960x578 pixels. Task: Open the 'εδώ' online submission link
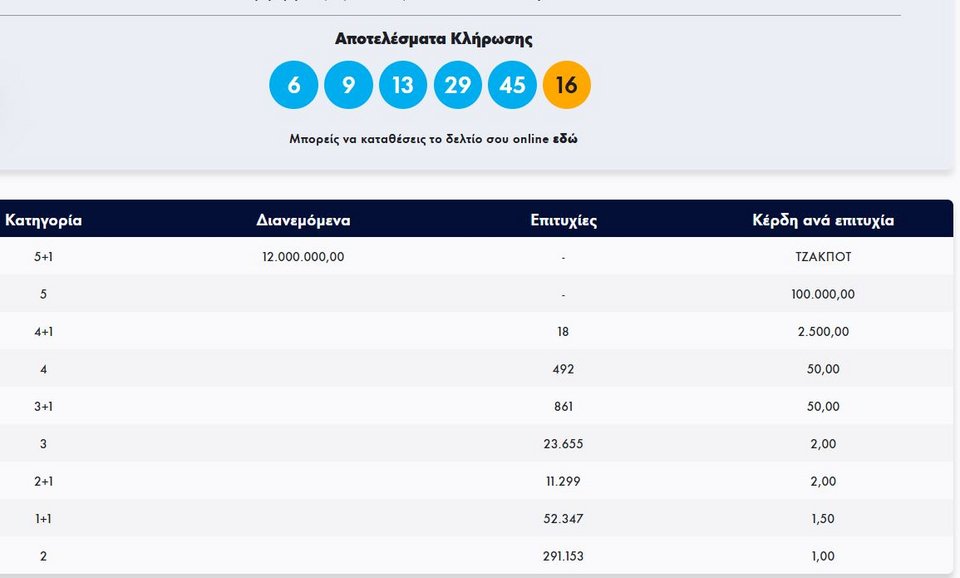[565, 139]
